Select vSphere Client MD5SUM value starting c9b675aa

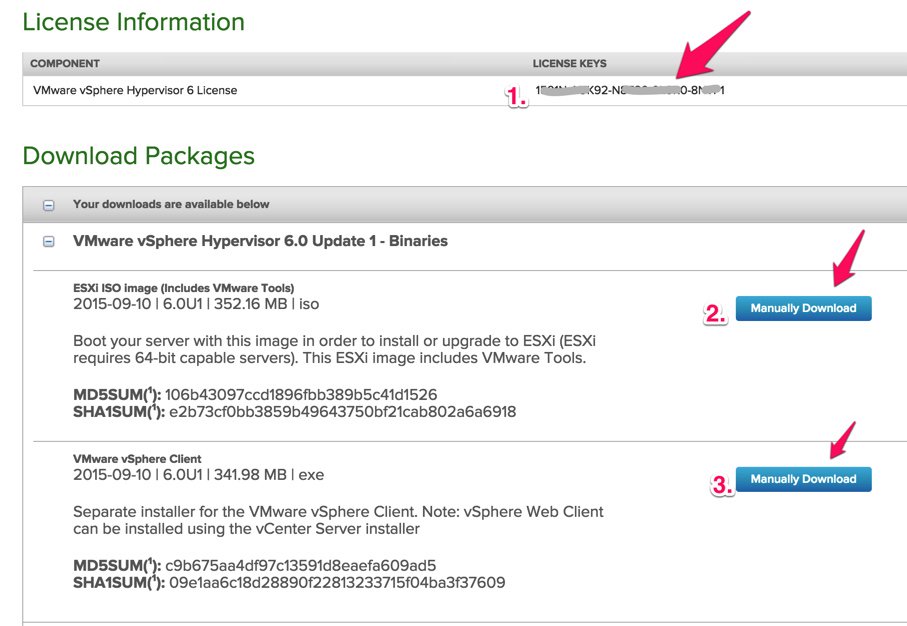[x=300, y=565]
